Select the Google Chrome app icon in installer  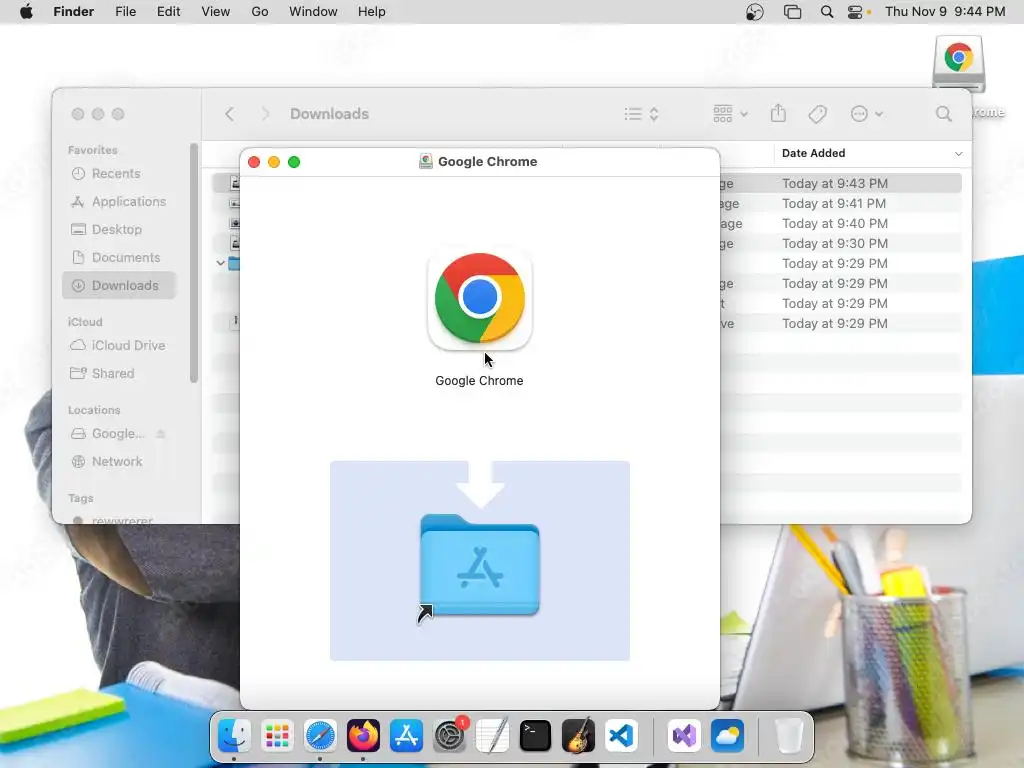(479, 299)
